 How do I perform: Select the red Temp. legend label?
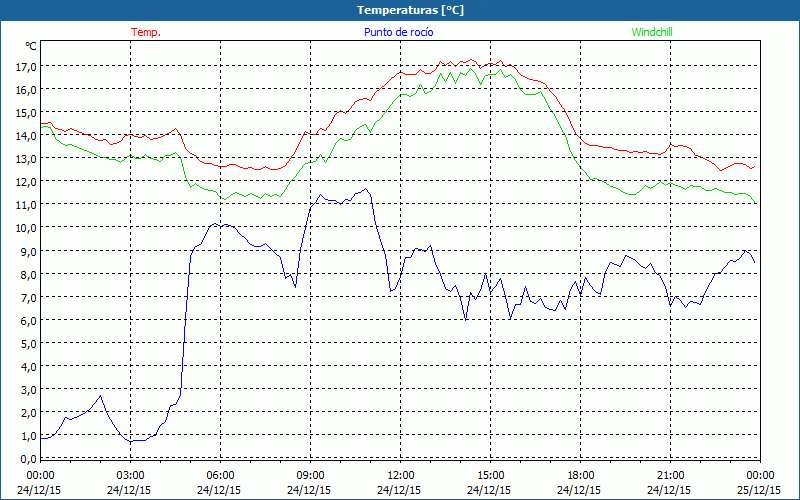pyautogui.click(x=146, y=32)
